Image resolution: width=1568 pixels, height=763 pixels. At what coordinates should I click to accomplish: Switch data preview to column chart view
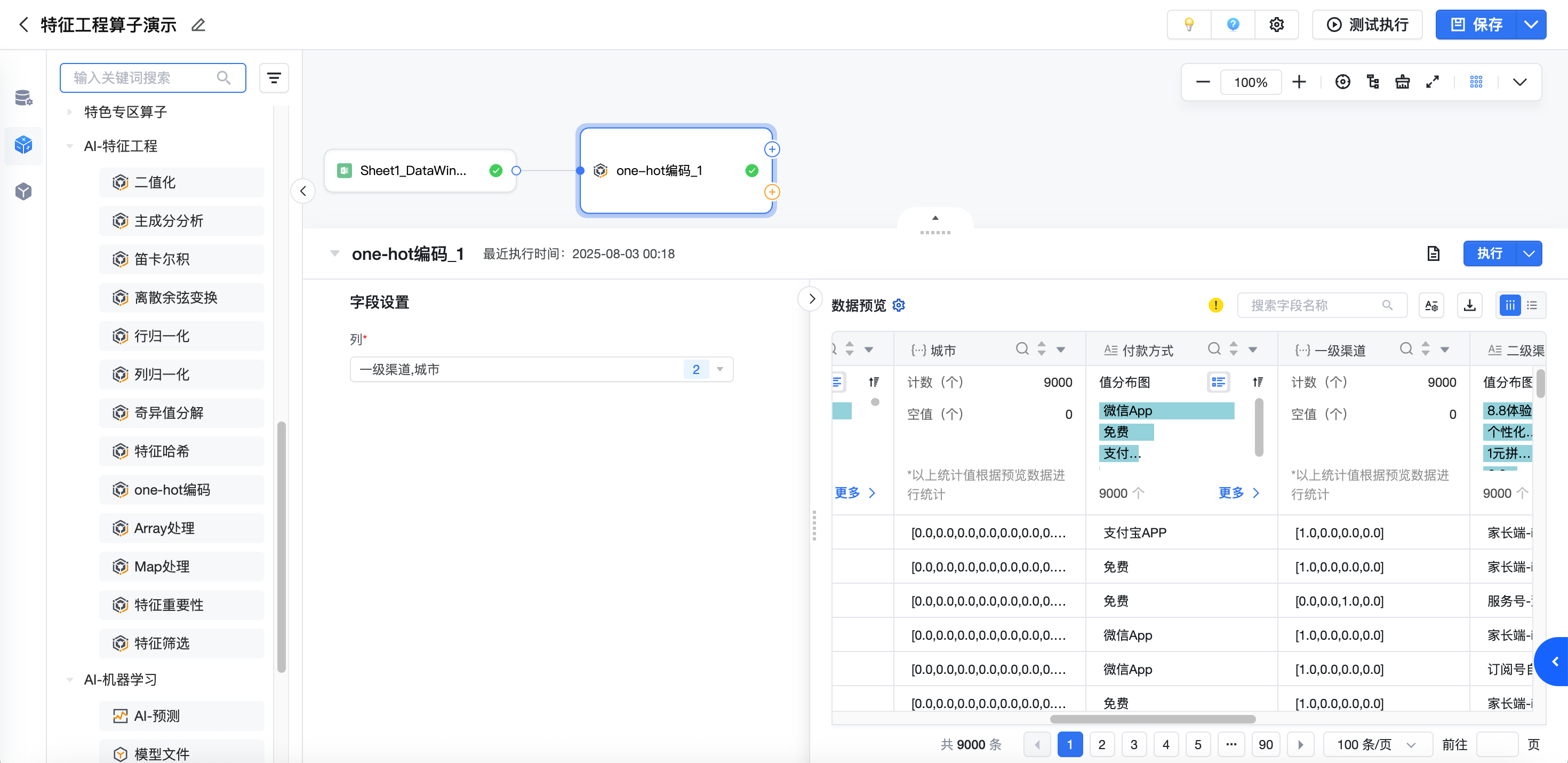coord(1510,305)
